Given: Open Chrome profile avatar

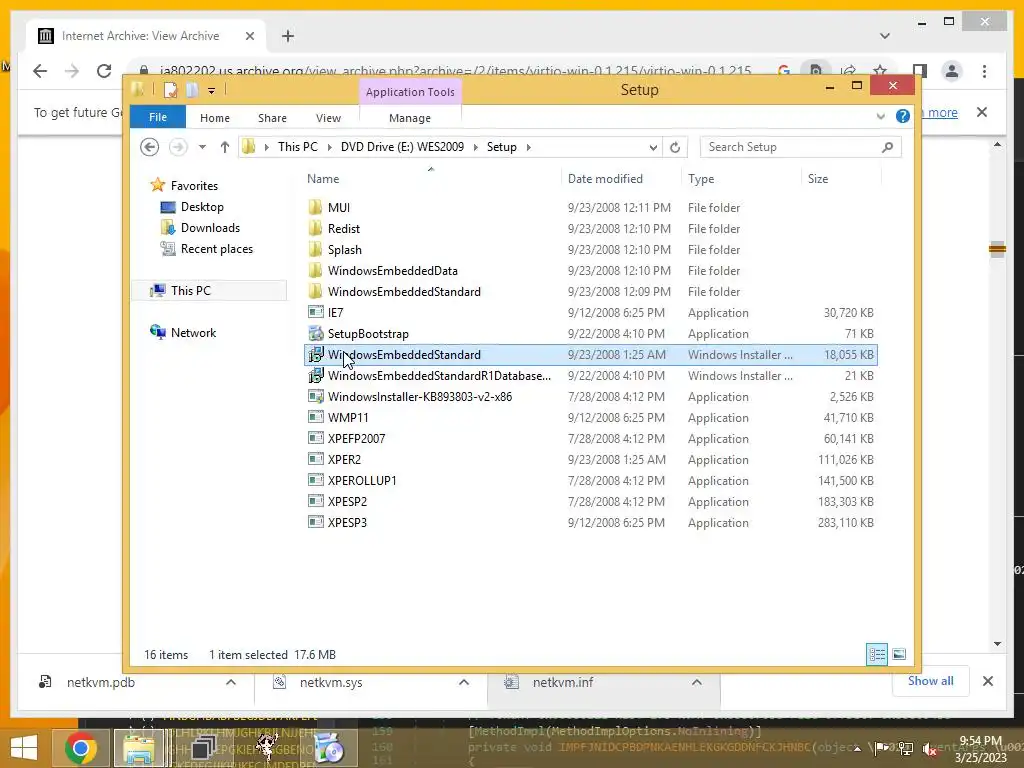Looking at the screenshot, I should click(952, 71).
